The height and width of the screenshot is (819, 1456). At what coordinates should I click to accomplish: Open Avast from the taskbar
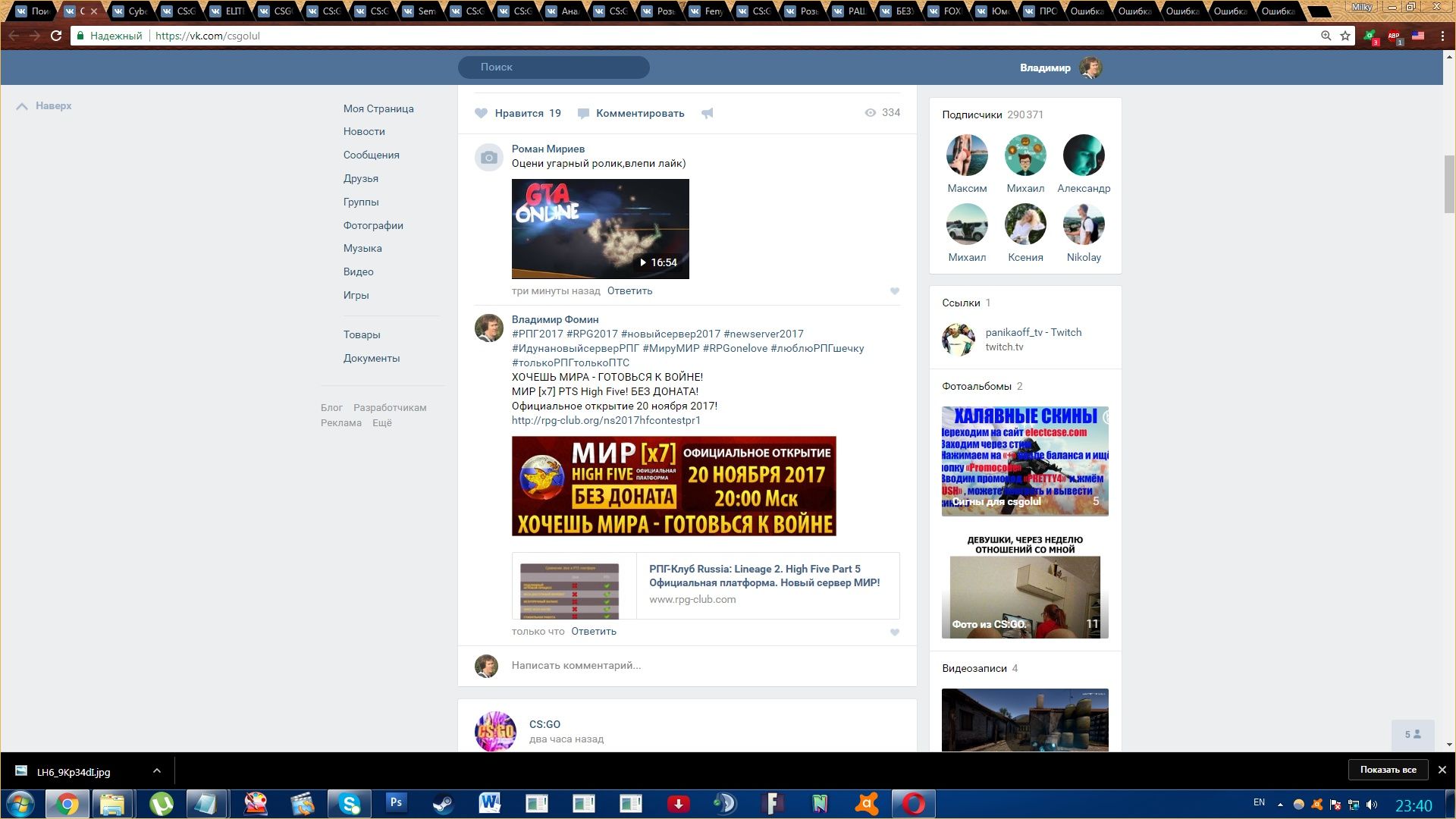click(x=866, y=804)
